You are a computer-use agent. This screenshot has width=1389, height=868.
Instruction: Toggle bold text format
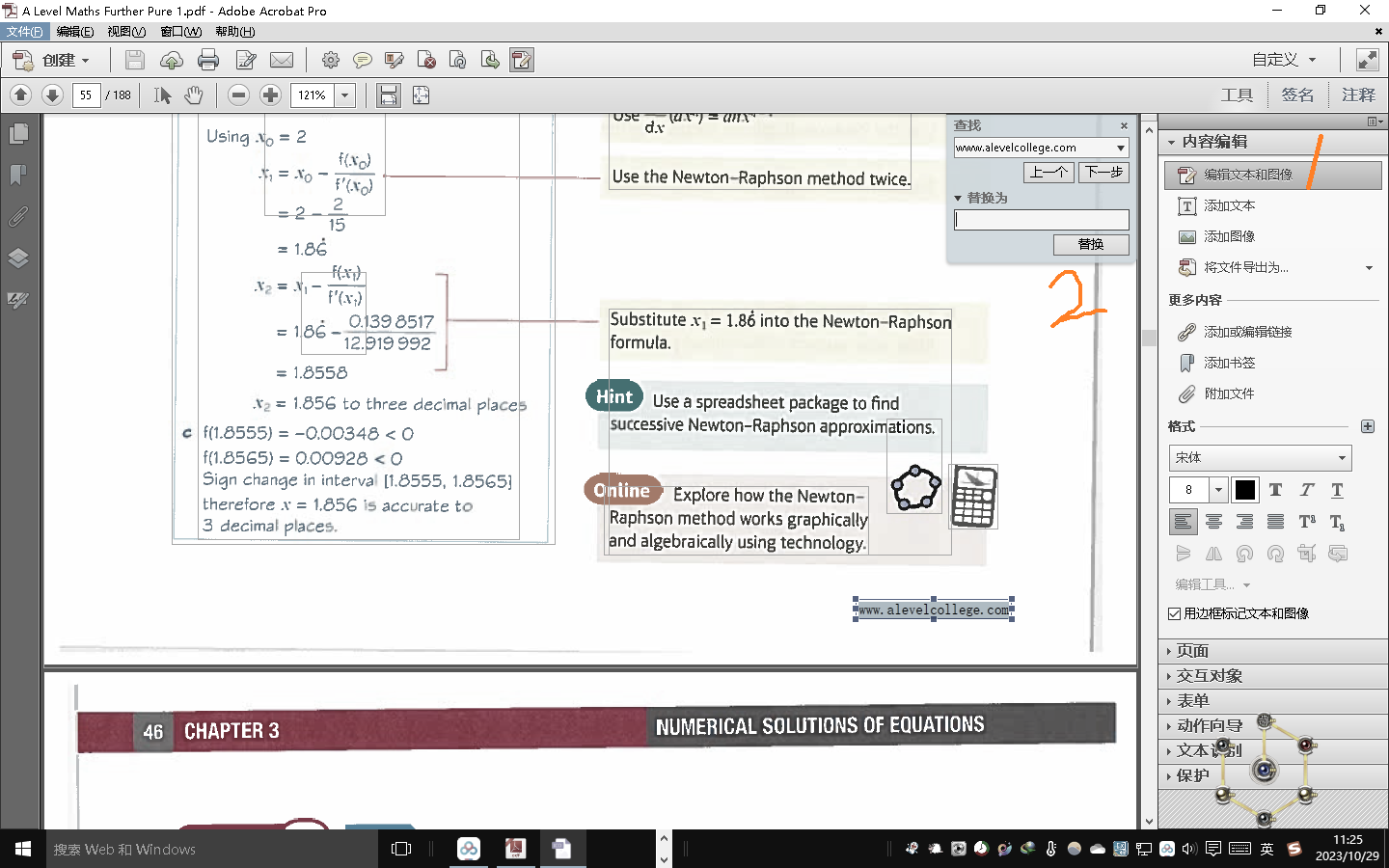point(1275,490)
